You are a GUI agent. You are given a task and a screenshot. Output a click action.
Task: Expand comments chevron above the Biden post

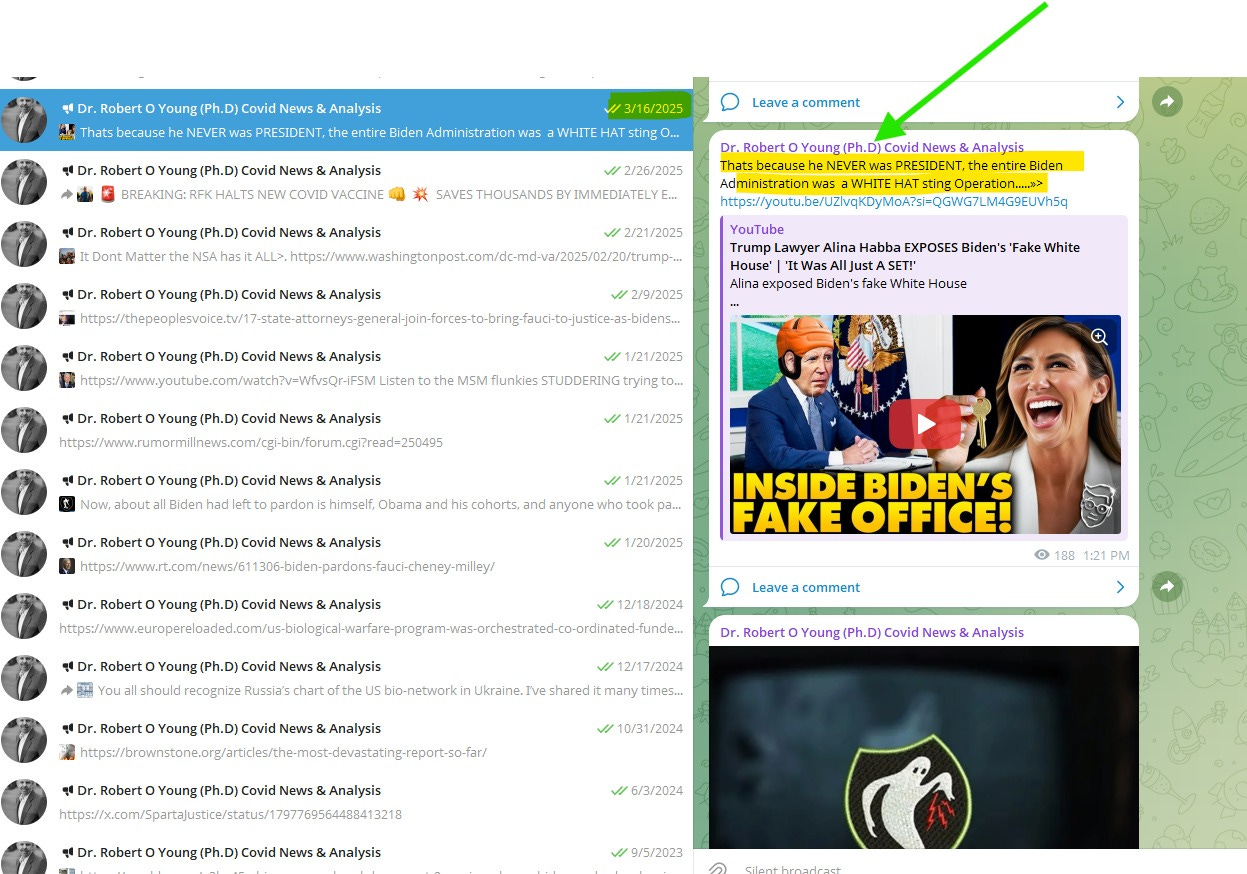point(1120,102)
